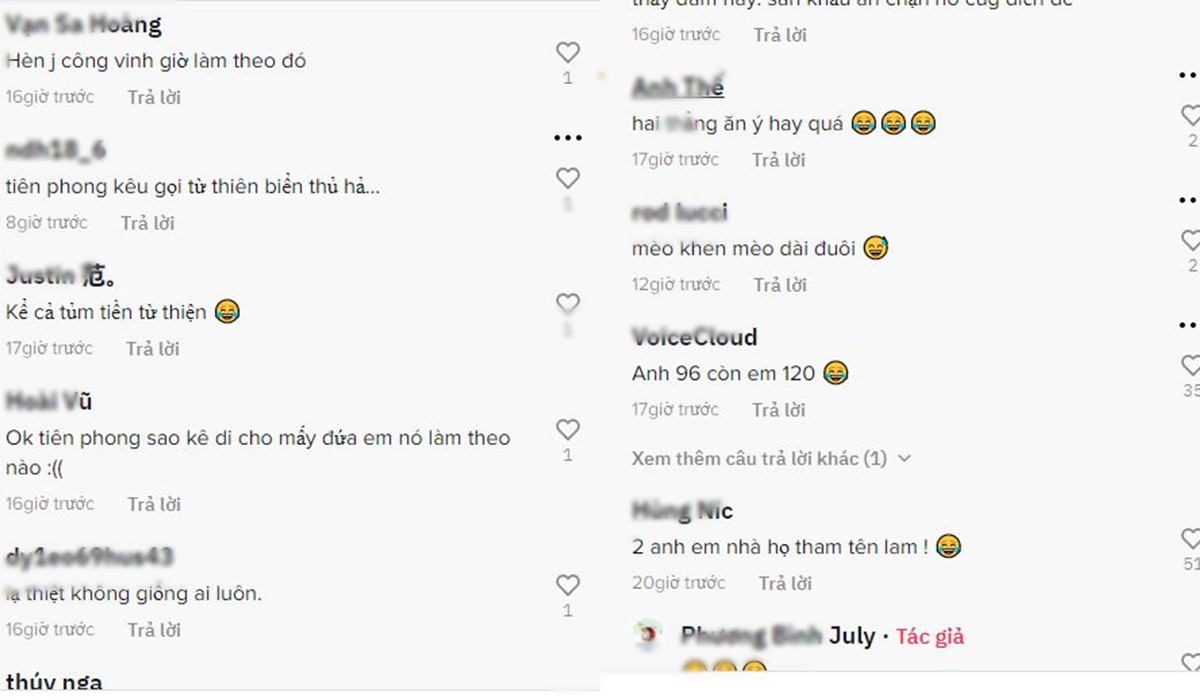The height and width of the screenshot is (700, 1200).
Task: Open the thúy nga commenter profile
Action: [54, 682]
